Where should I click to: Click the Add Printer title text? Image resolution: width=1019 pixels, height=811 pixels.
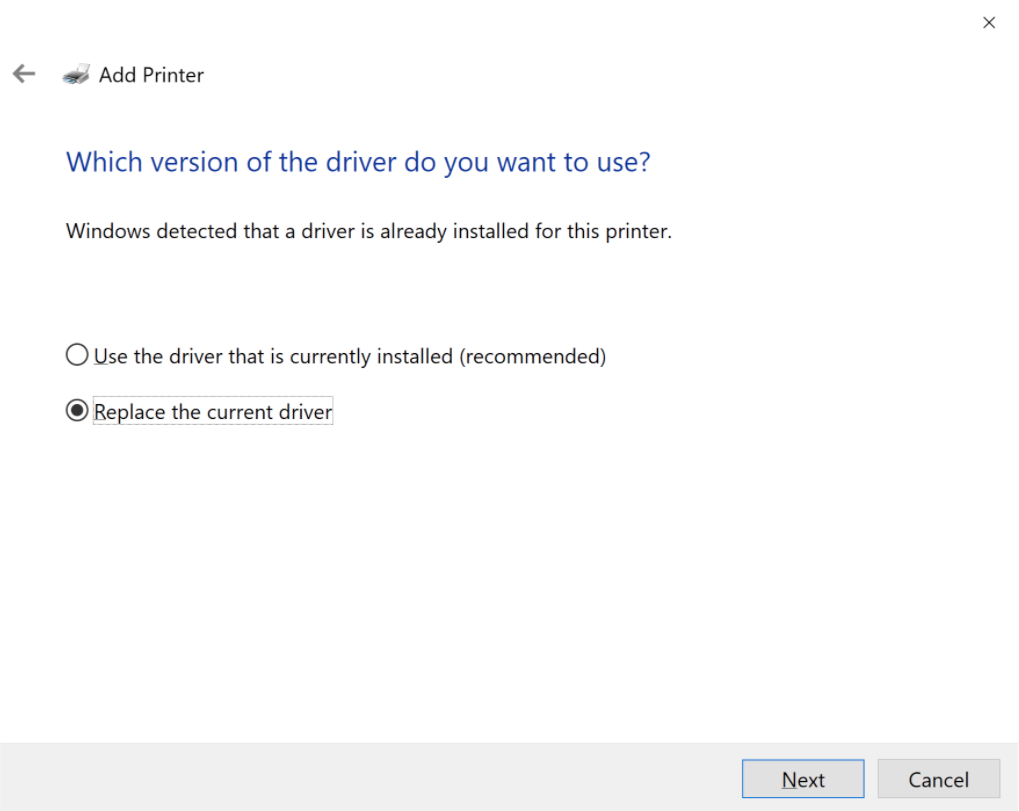pos(151,75)
